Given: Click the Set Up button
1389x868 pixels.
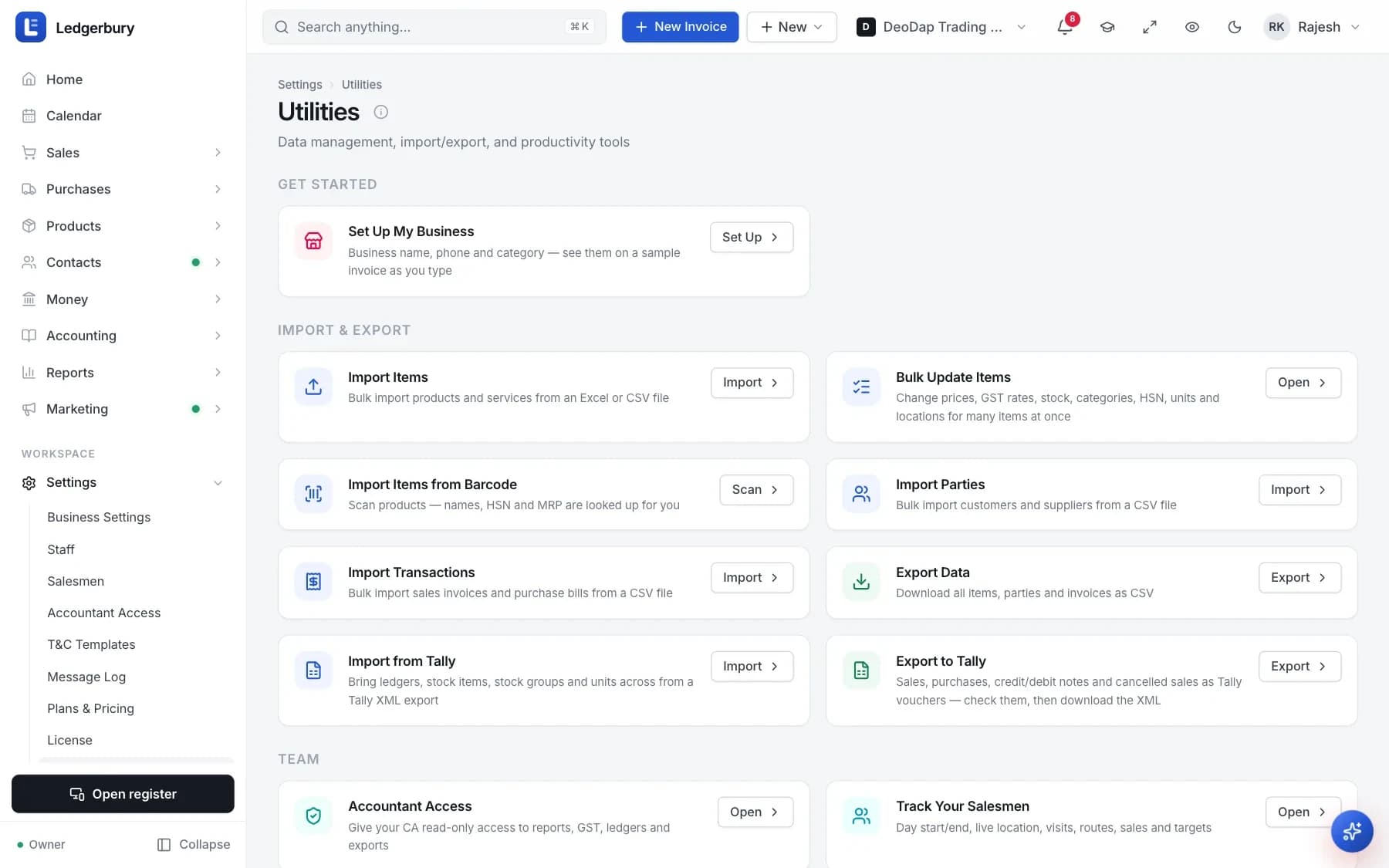Looking at the screenshot, I should coord(751,237).
